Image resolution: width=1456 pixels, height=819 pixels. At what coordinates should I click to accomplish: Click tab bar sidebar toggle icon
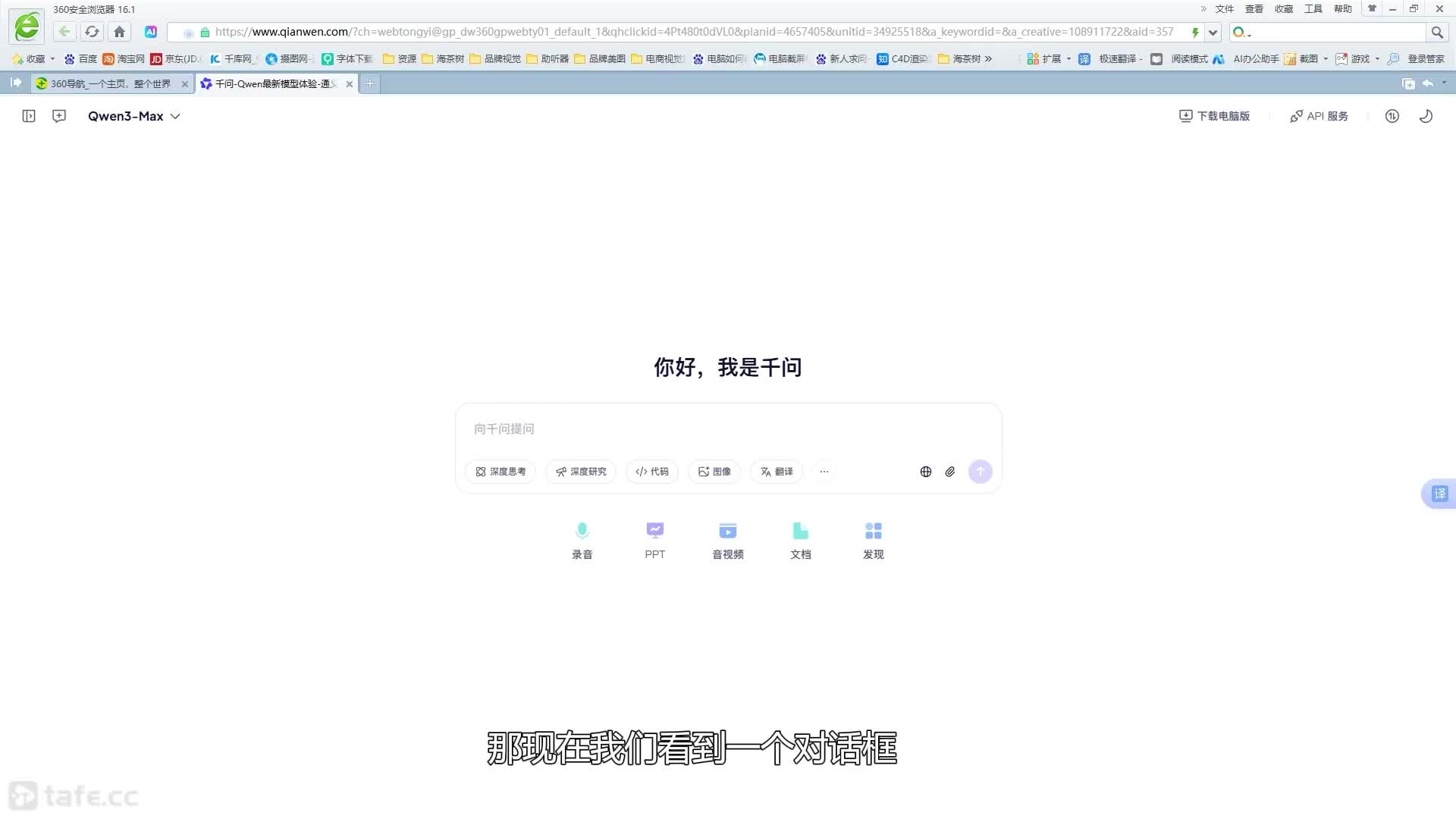(x=16, y=83)
